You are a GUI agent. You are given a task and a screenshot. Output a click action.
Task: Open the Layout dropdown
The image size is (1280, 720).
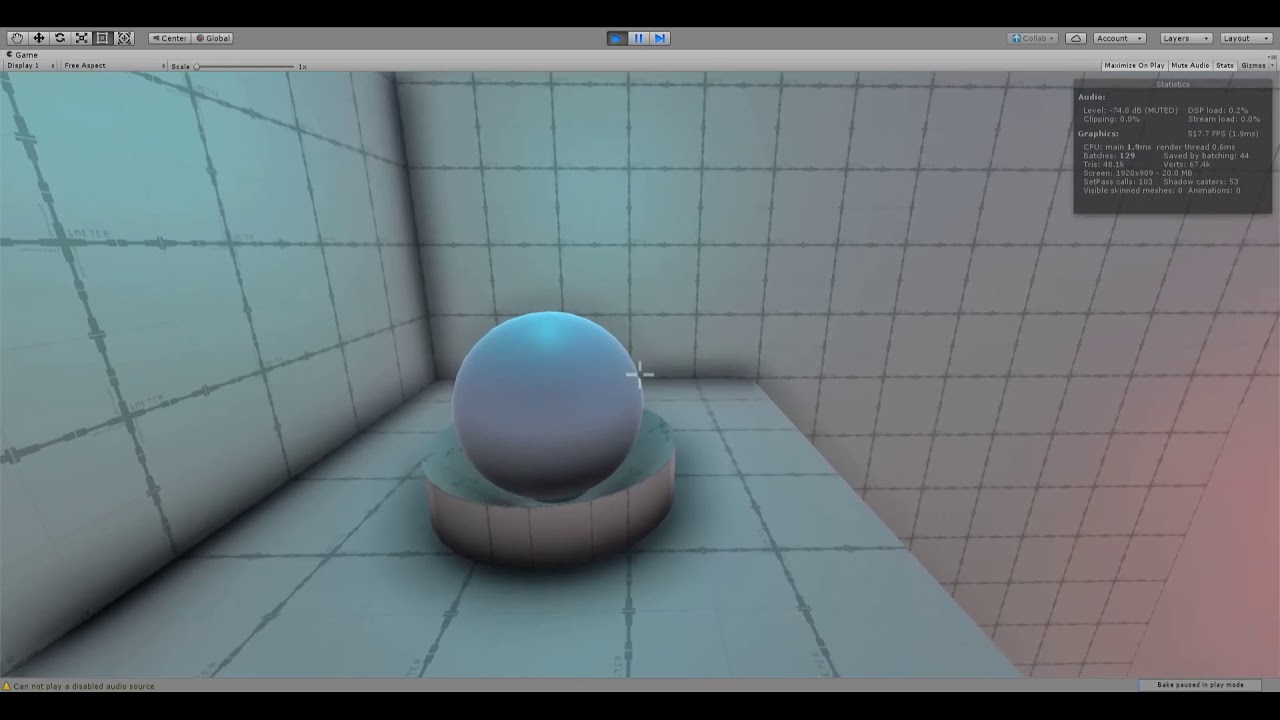[1245, 38]
